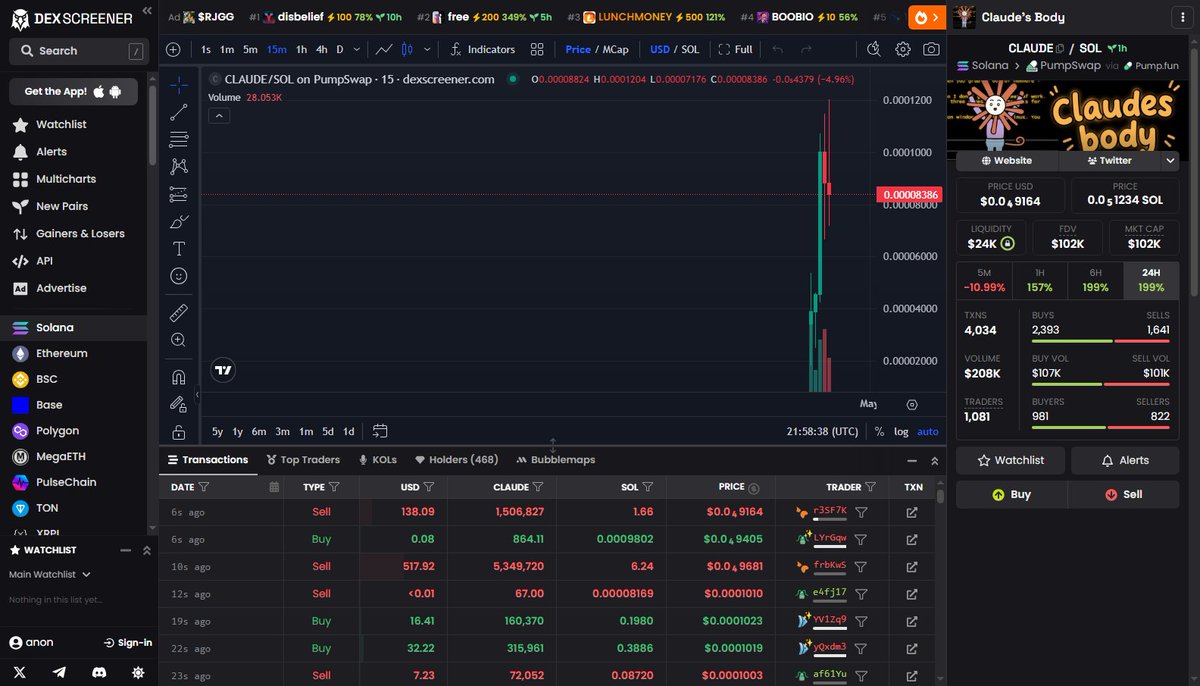1200x686 pixels.
Task: Select the crosshair cursor tool
Action: pyautogui.click(x=178, y=85)
